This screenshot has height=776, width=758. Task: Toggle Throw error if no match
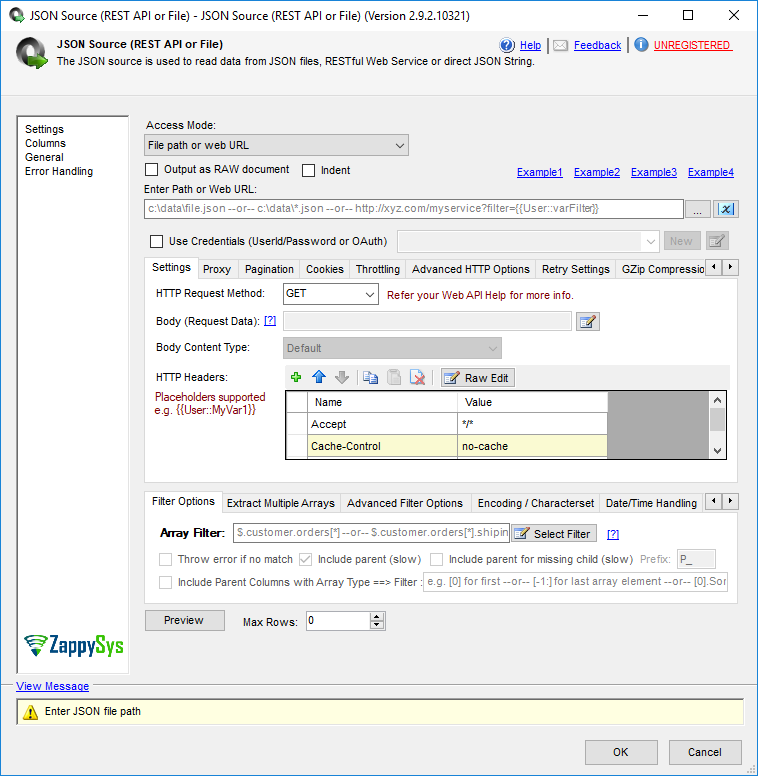click(165, 560)
